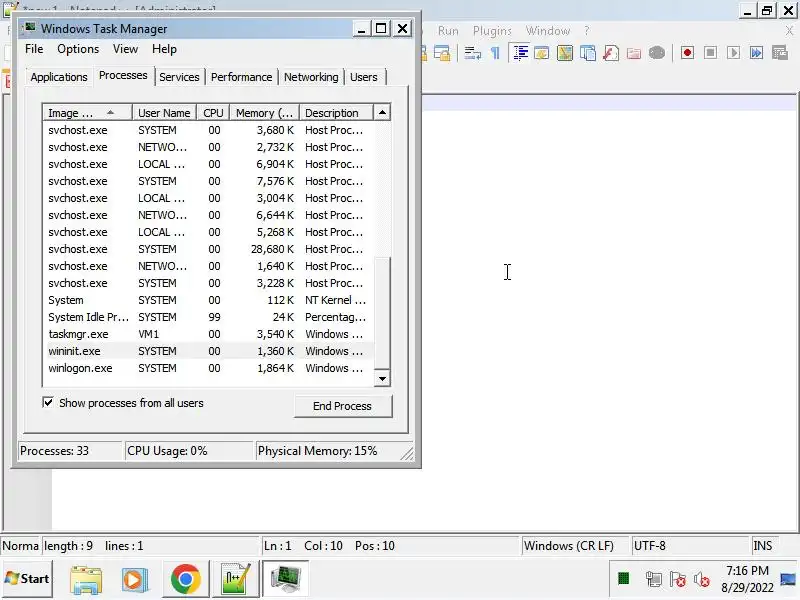Open the Document List icon
This screenshot has width=800, height=600.
tap(588, 53)
